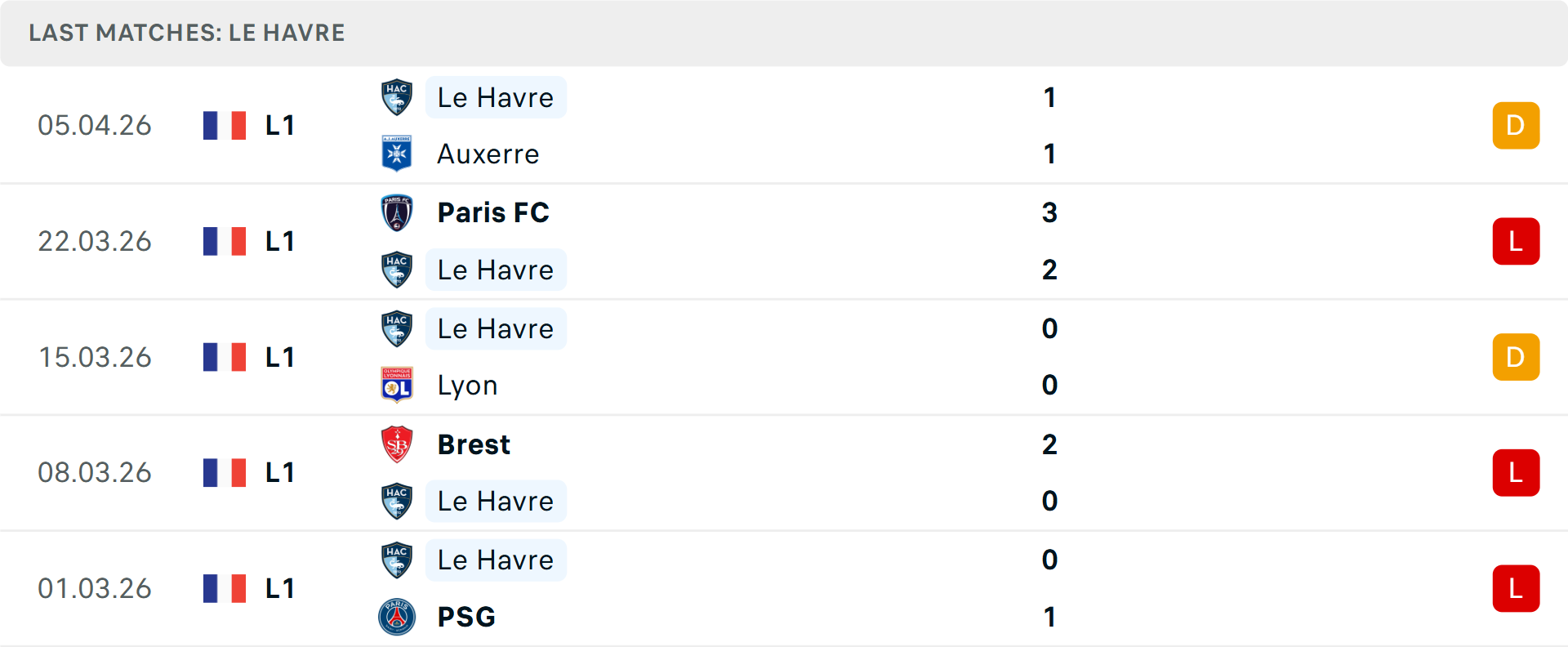Screen dimensions: 1568x647
Task: Click the L1 league label on 15.03.26
Action: (x=278, y=356)
